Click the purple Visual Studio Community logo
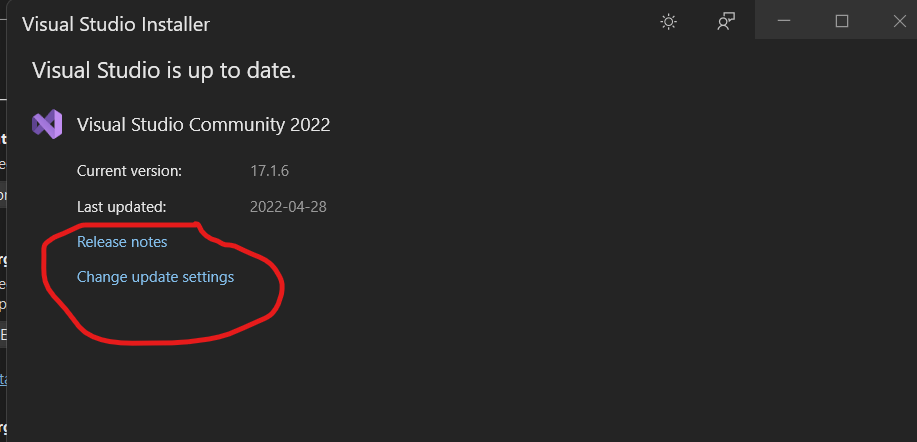The image size is (917, 442). 47,124
